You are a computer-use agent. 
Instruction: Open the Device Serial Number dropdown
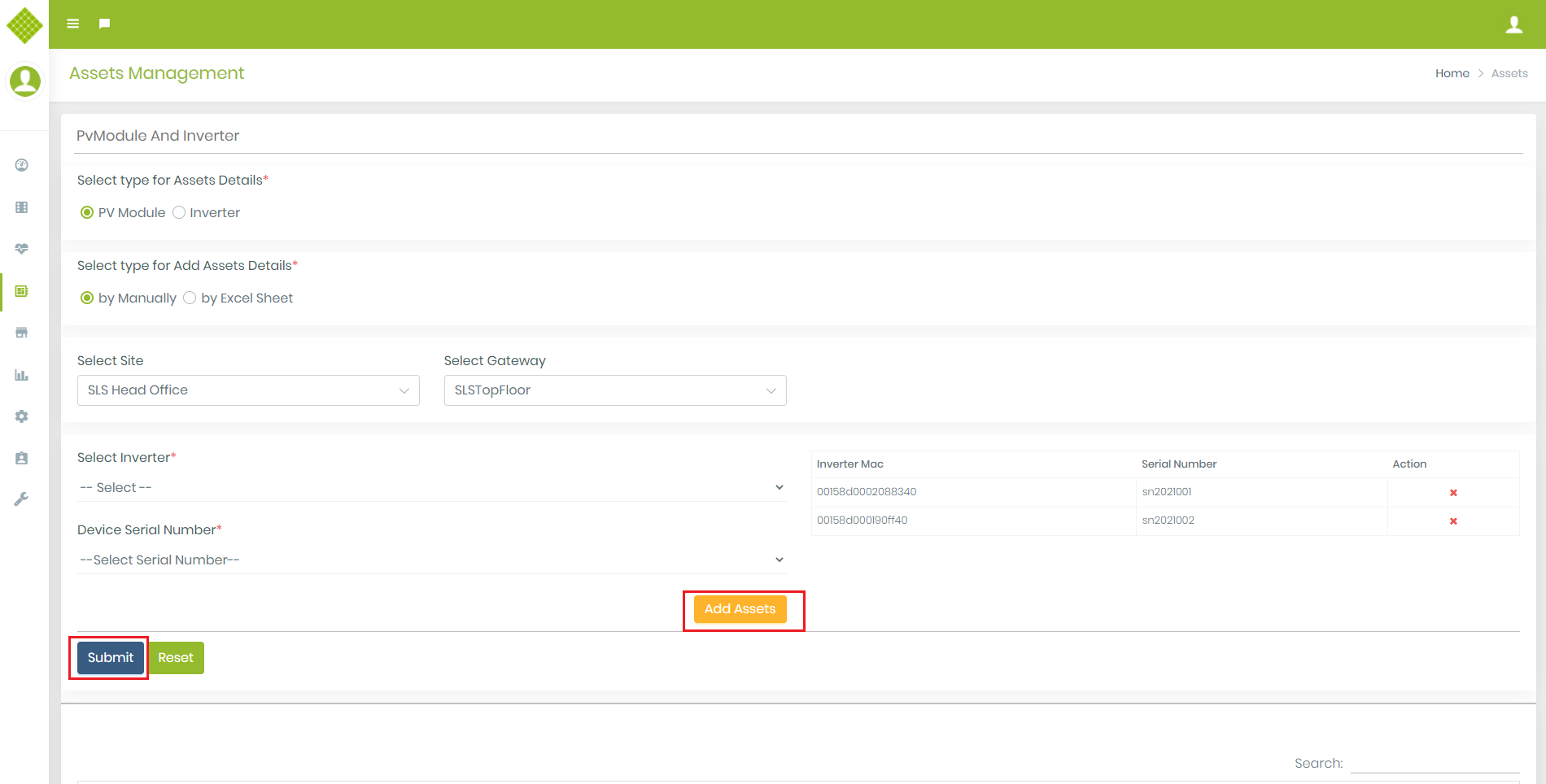tap(432, 560)
